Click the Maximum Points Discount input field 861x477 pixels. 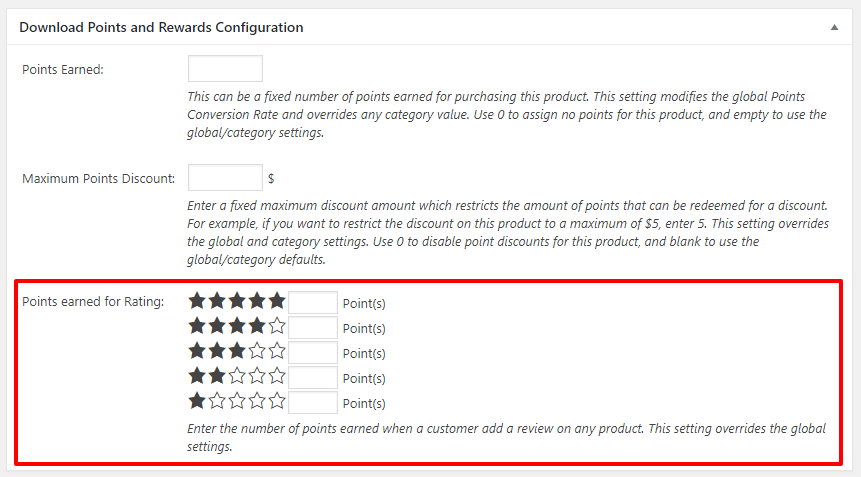coord(225,178)
